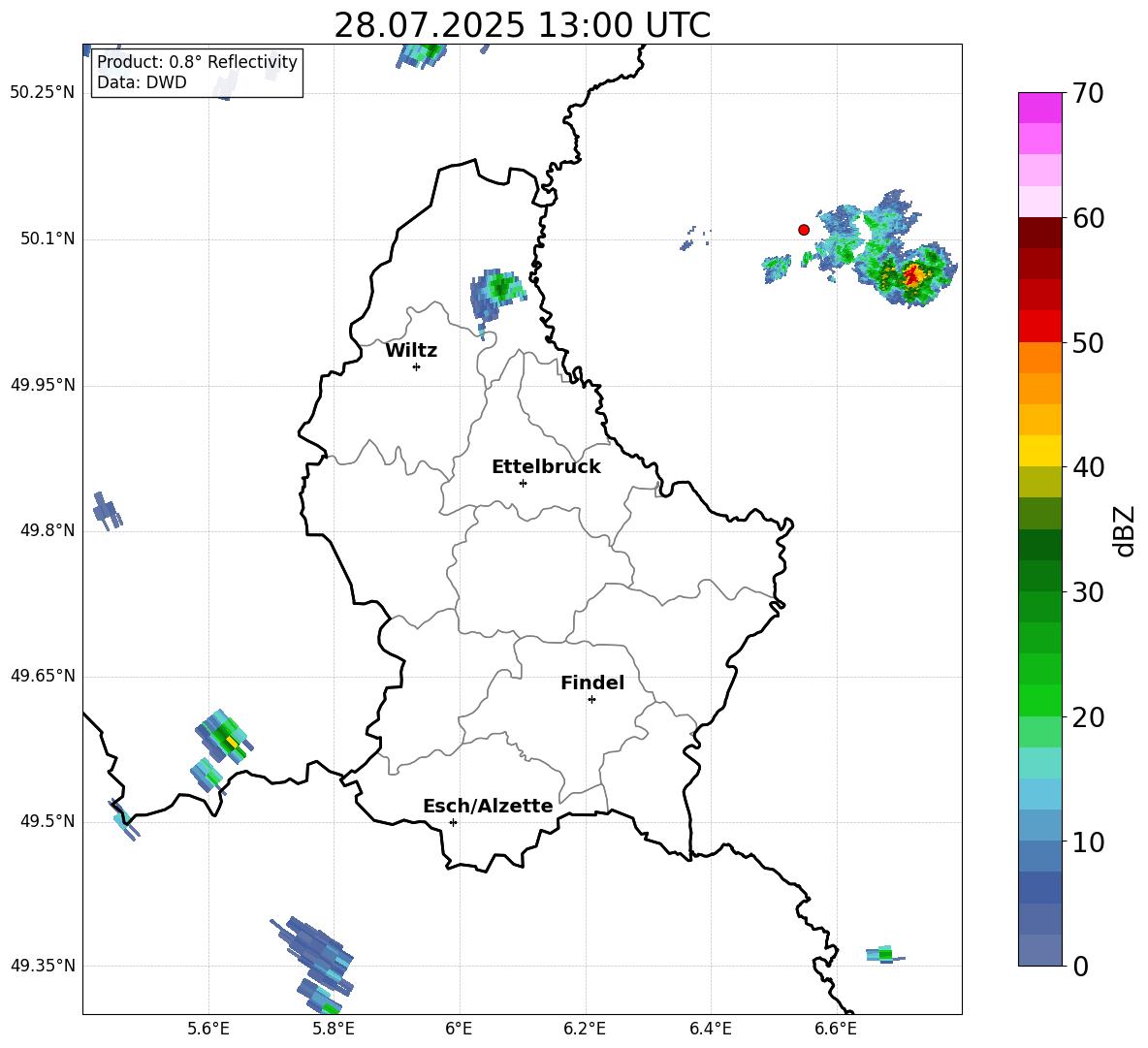
Task: Click the Findel station label
Action: (x=592, y=683)
